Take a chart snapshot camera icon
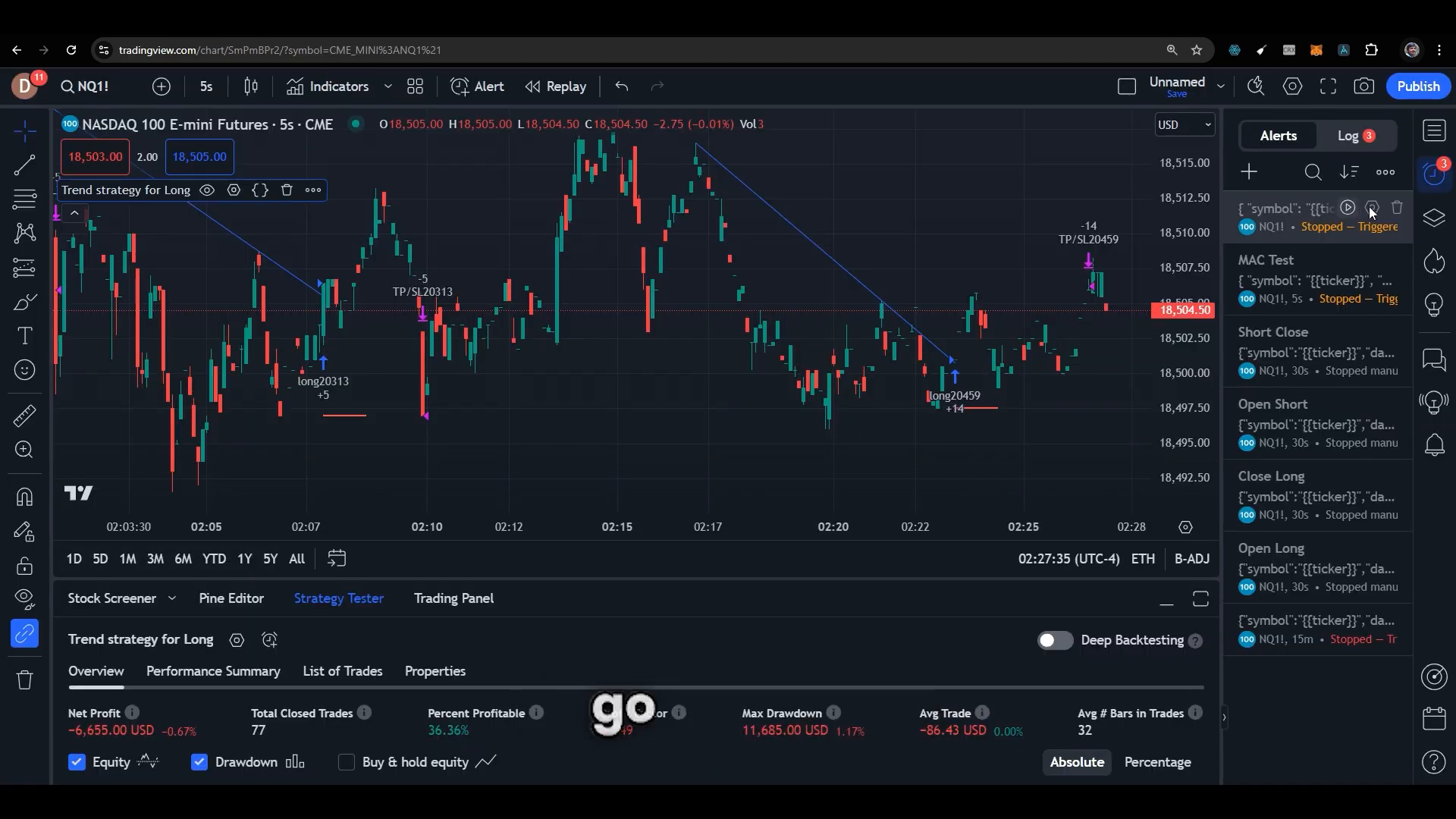 point(1363,86)
